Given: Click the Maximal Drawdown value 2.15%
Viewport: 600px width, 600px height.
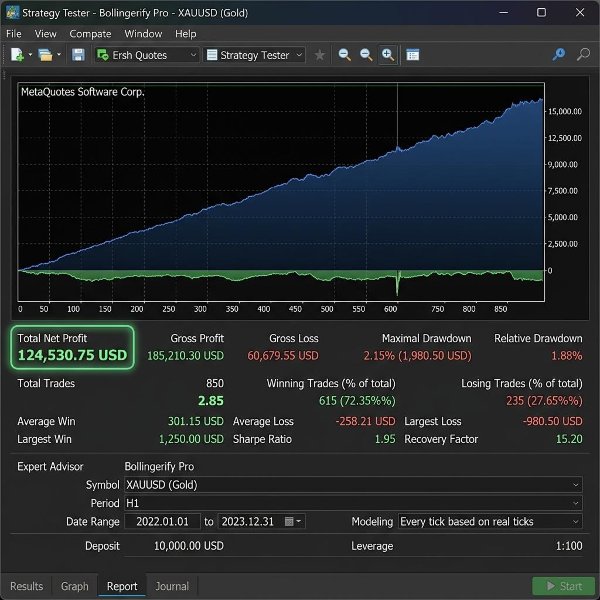Looking at the screenshot, I should pos(417,355).
